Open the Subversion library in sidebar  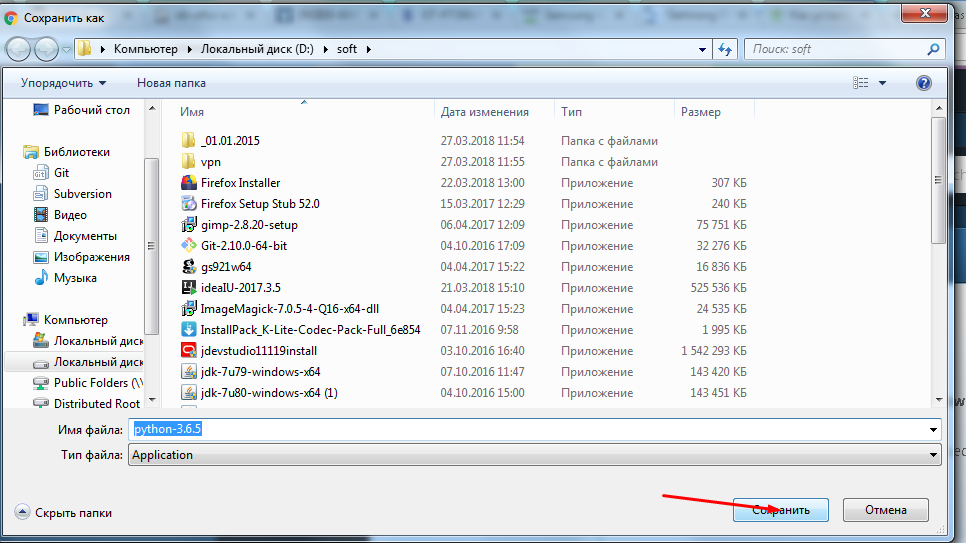tap(73, 194)
